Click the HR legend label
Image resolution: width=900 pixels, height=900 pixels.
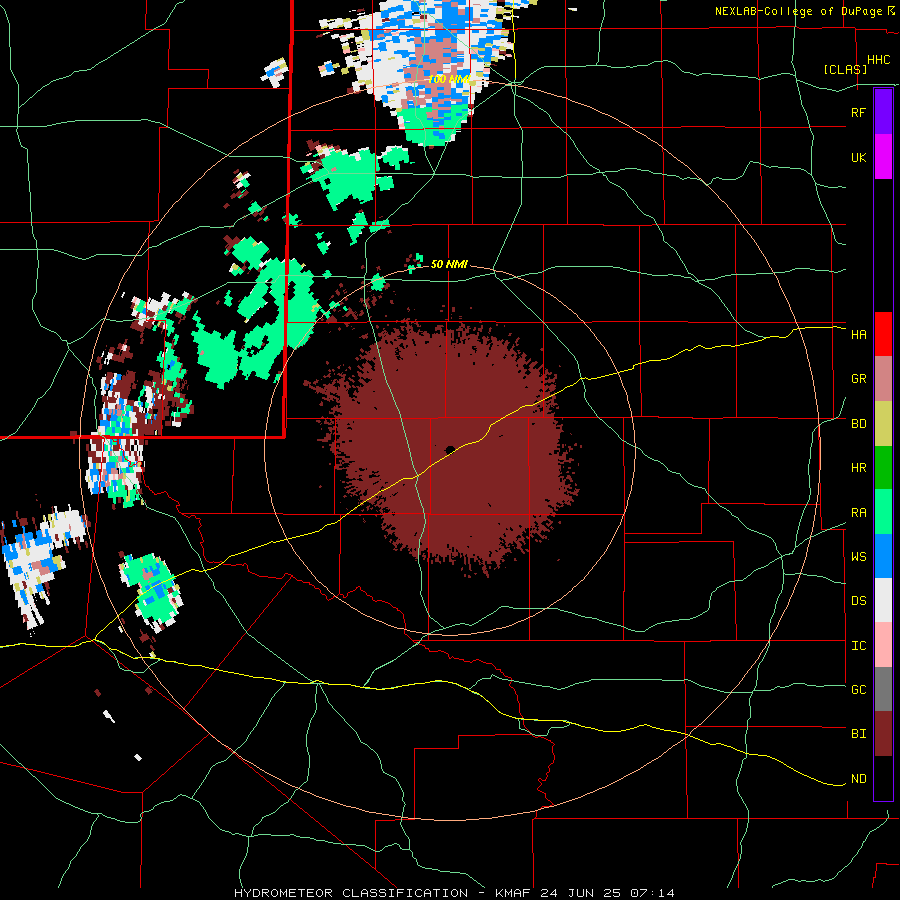click(859, 468)
